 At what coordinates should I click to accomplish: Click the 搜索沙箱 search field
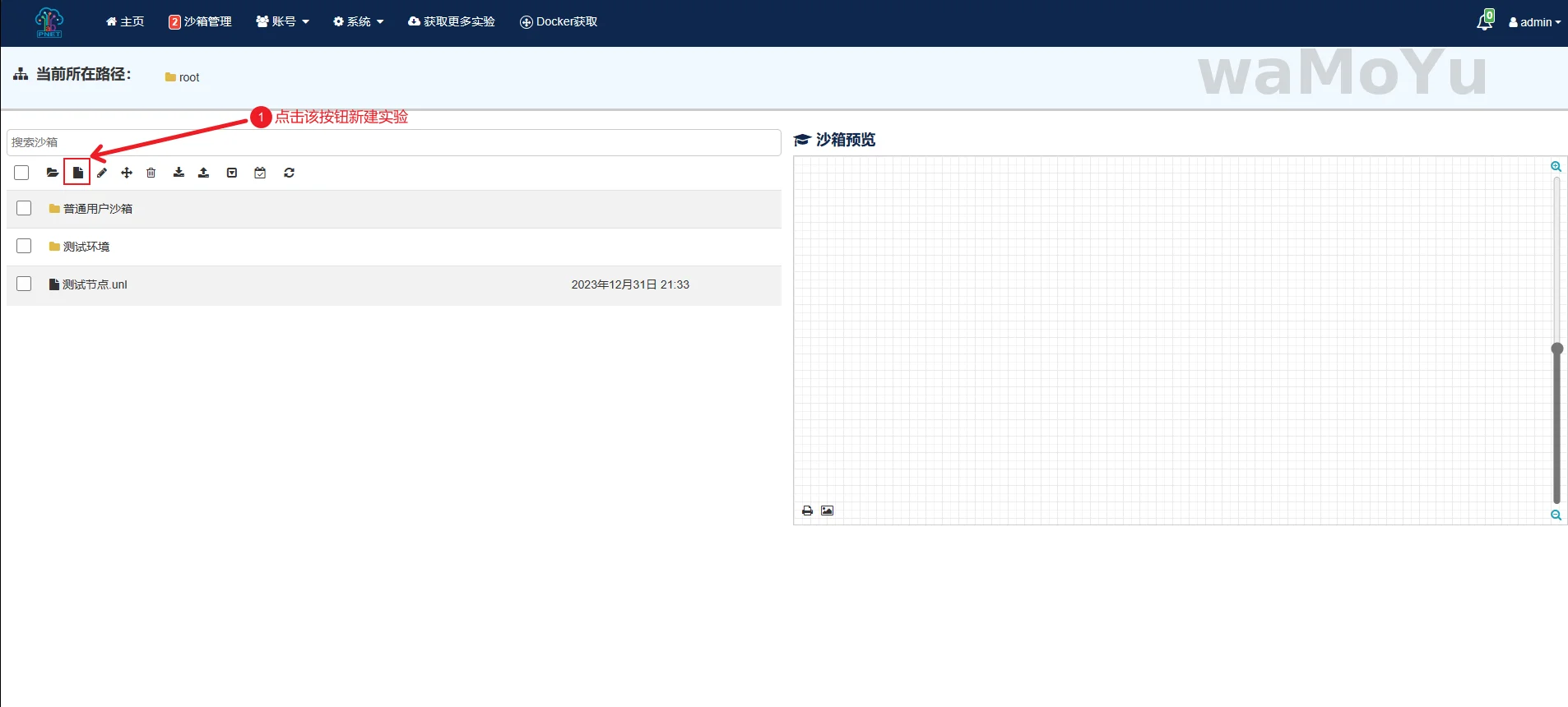pos(393,142)
